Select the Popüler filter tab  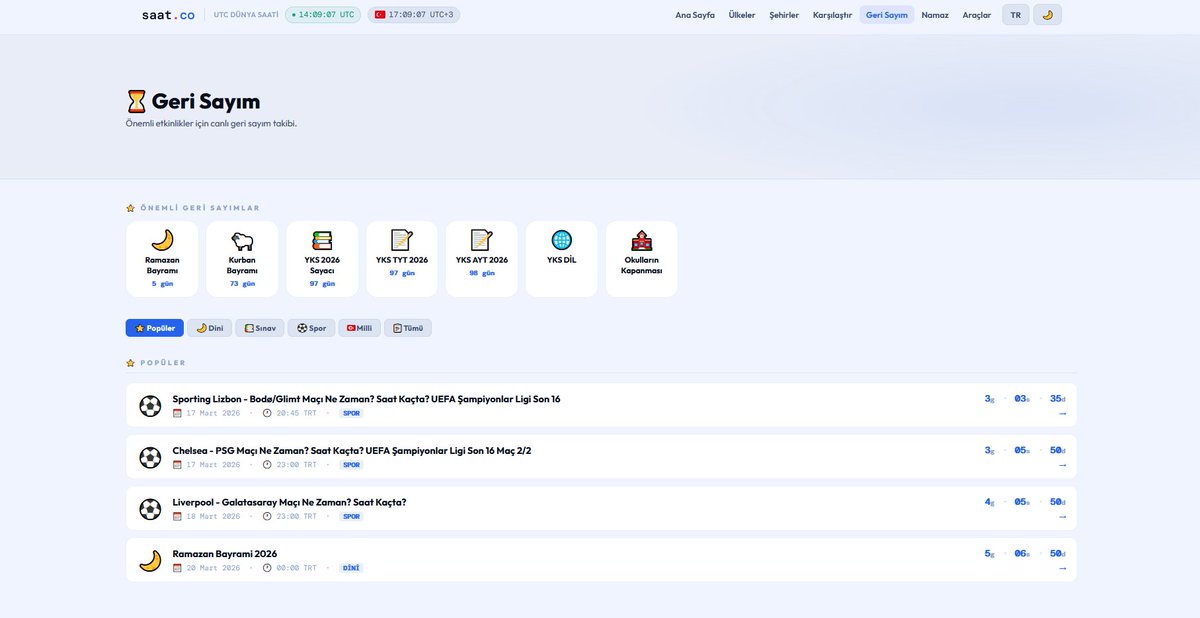click(155, 328)
